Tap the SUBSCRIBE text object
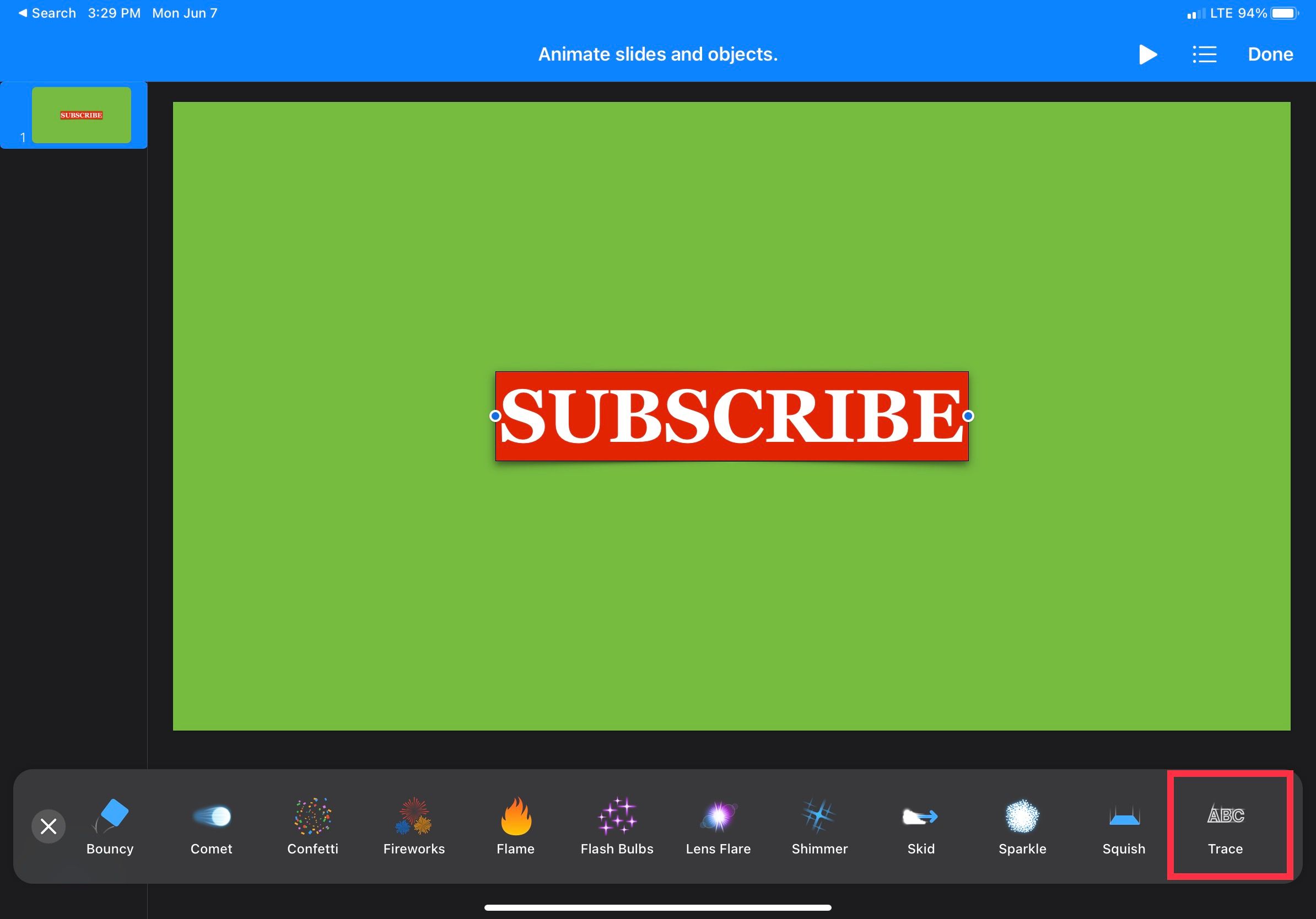The width and height of the screenshot is (1316, 919). tap(731, 415)
